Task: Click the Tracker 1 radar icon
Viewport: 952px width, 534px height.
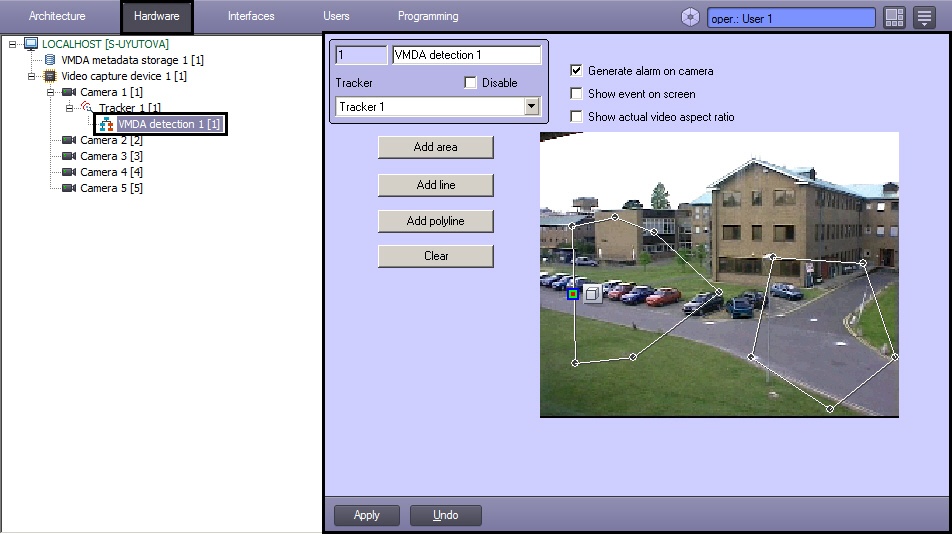Action: coord(87,108)
